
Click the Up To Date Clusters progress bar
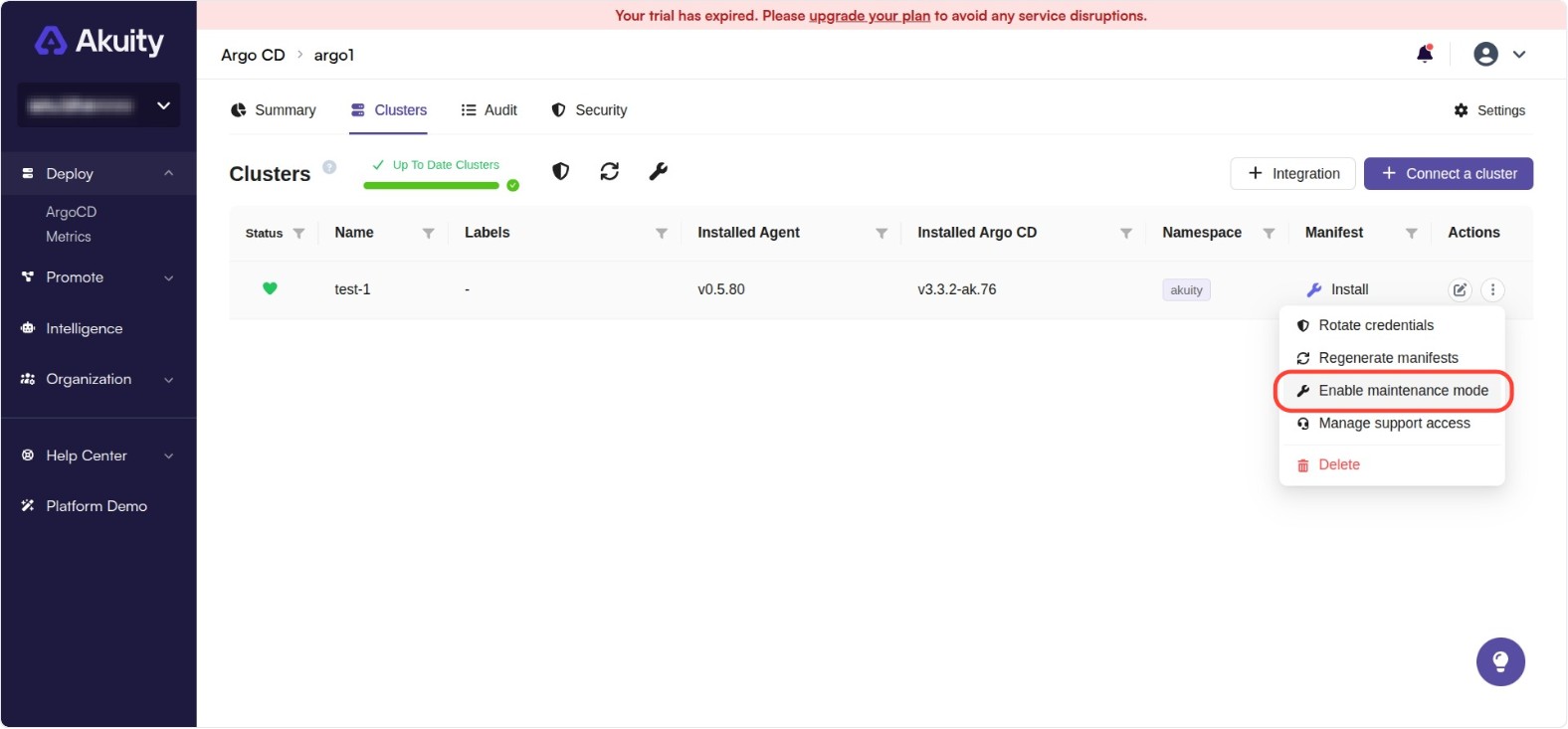pyautogui.click(x=431, y=185)
